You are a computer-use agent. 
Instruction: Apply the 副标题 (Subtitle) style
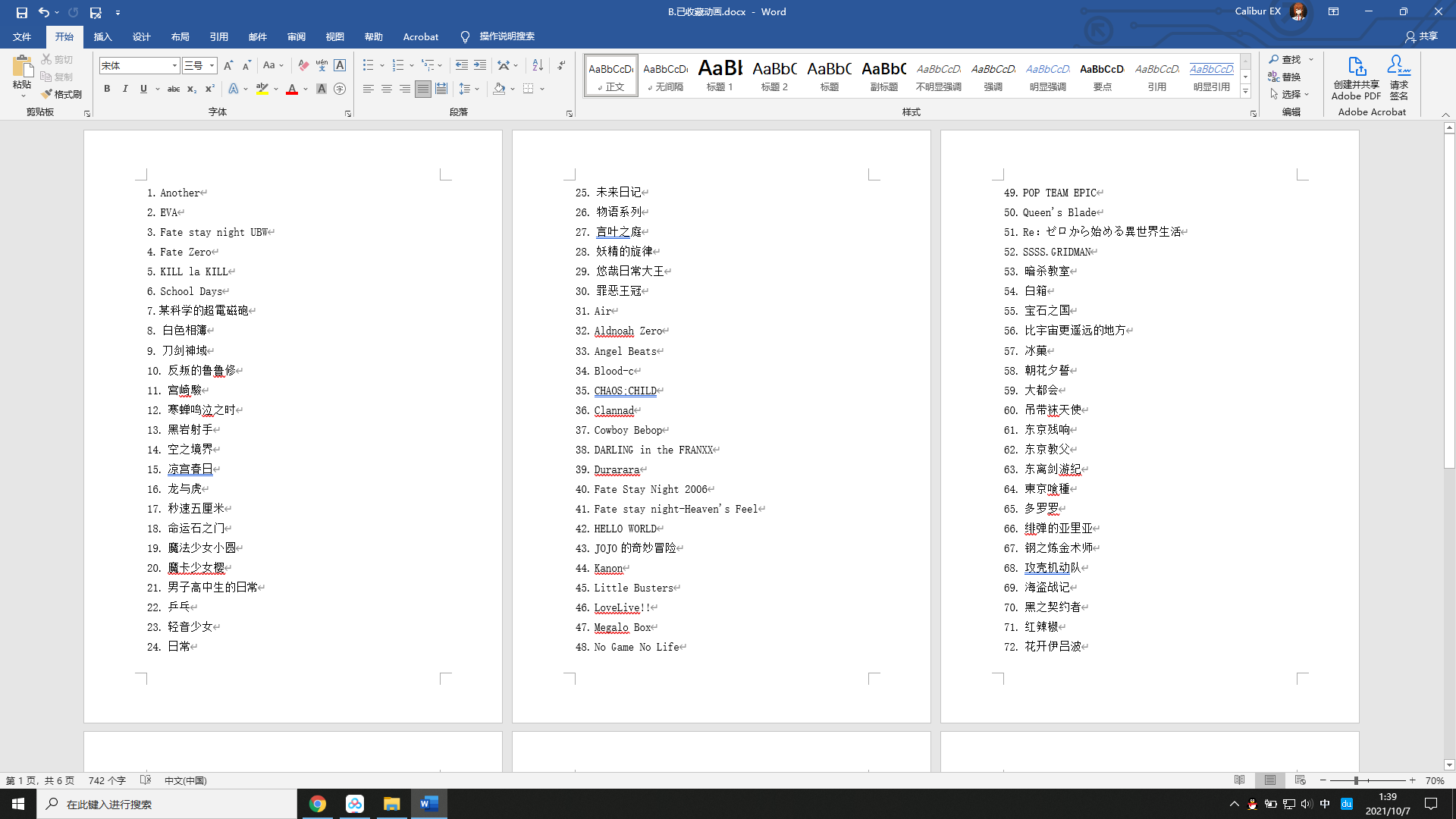click(x=883, y=75)
